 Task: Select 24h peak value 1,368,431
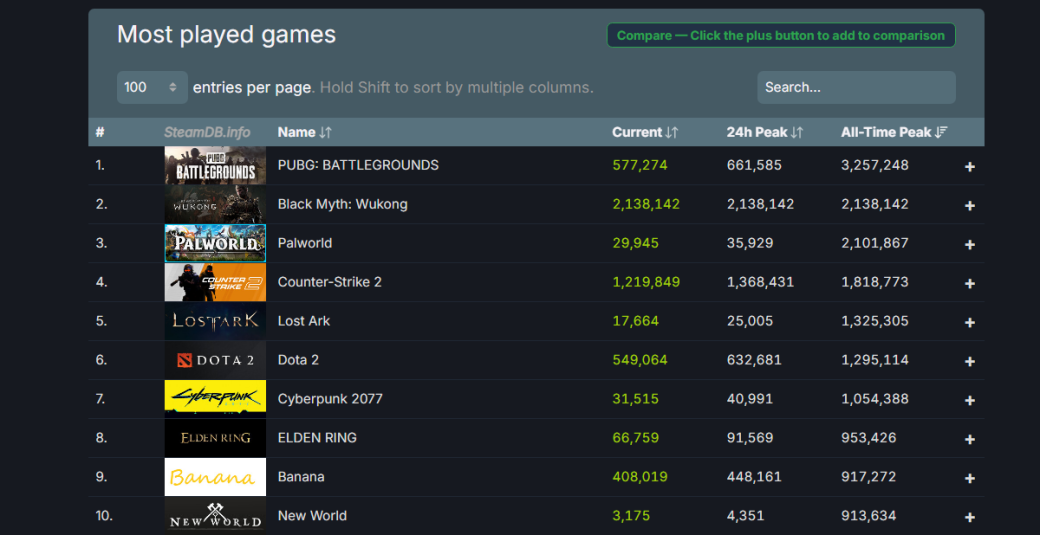pos(760,282)
